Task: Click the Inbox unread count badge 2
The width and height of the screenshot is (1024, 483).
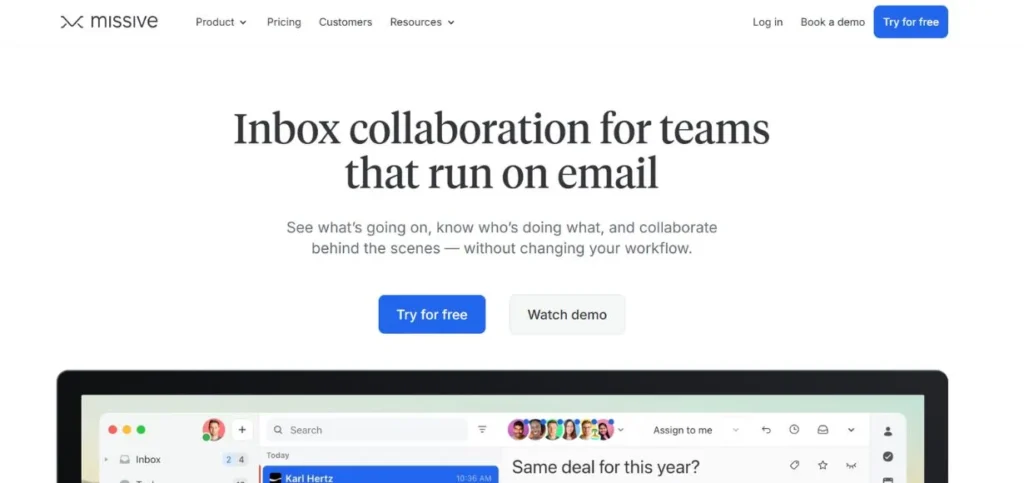Action: [229, 460]
